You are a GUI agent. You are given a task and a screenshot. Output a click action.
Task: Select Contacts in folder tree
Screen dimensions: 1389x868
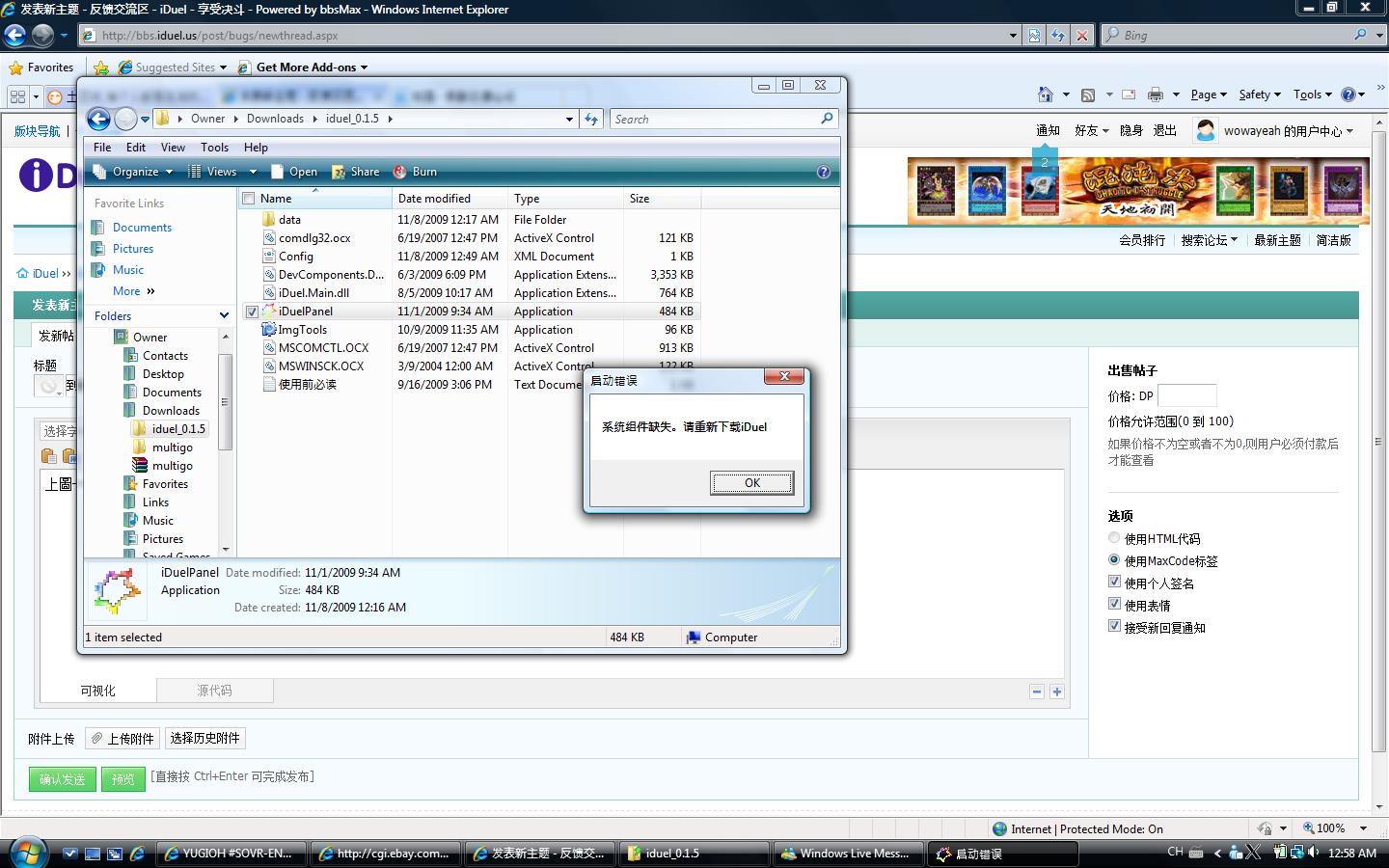165,355
